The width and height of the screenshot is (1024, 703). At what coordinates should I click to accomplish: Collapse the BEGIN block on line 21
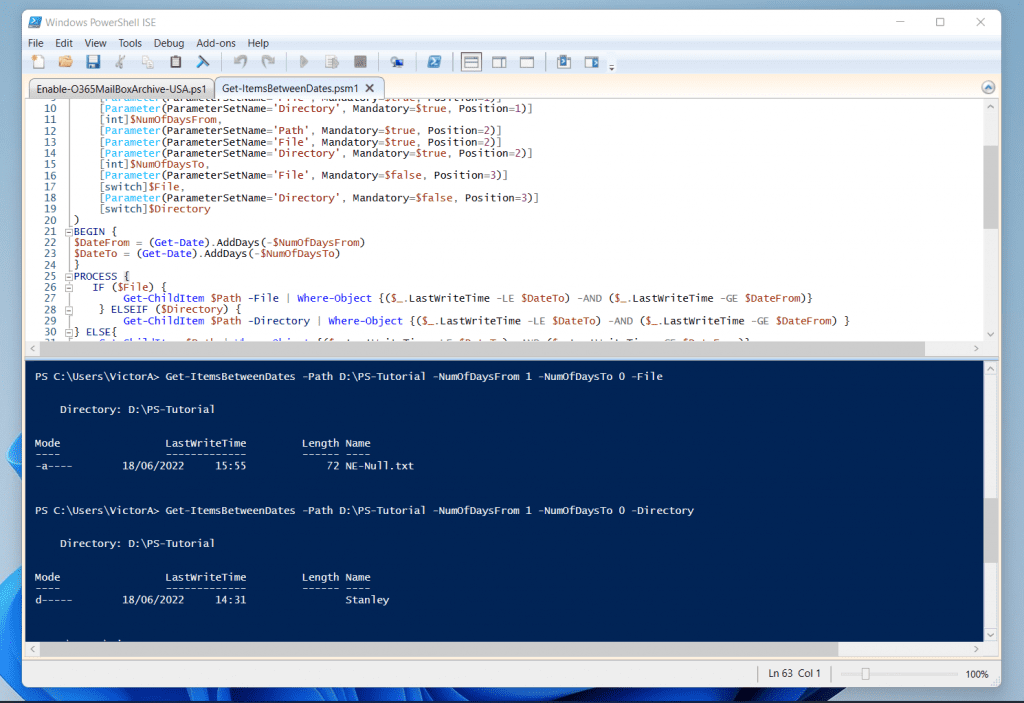pyautogui.click(x=69, y=232)
